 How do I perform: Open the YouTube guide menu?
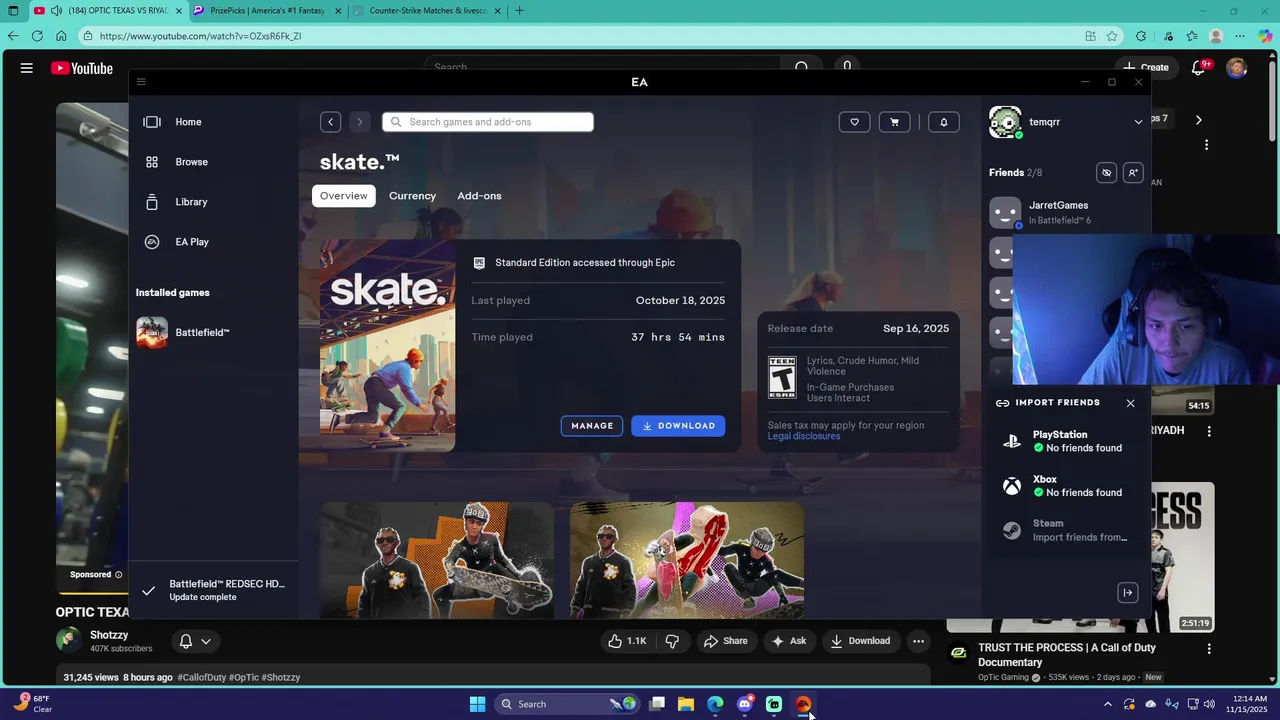point(27,68)
